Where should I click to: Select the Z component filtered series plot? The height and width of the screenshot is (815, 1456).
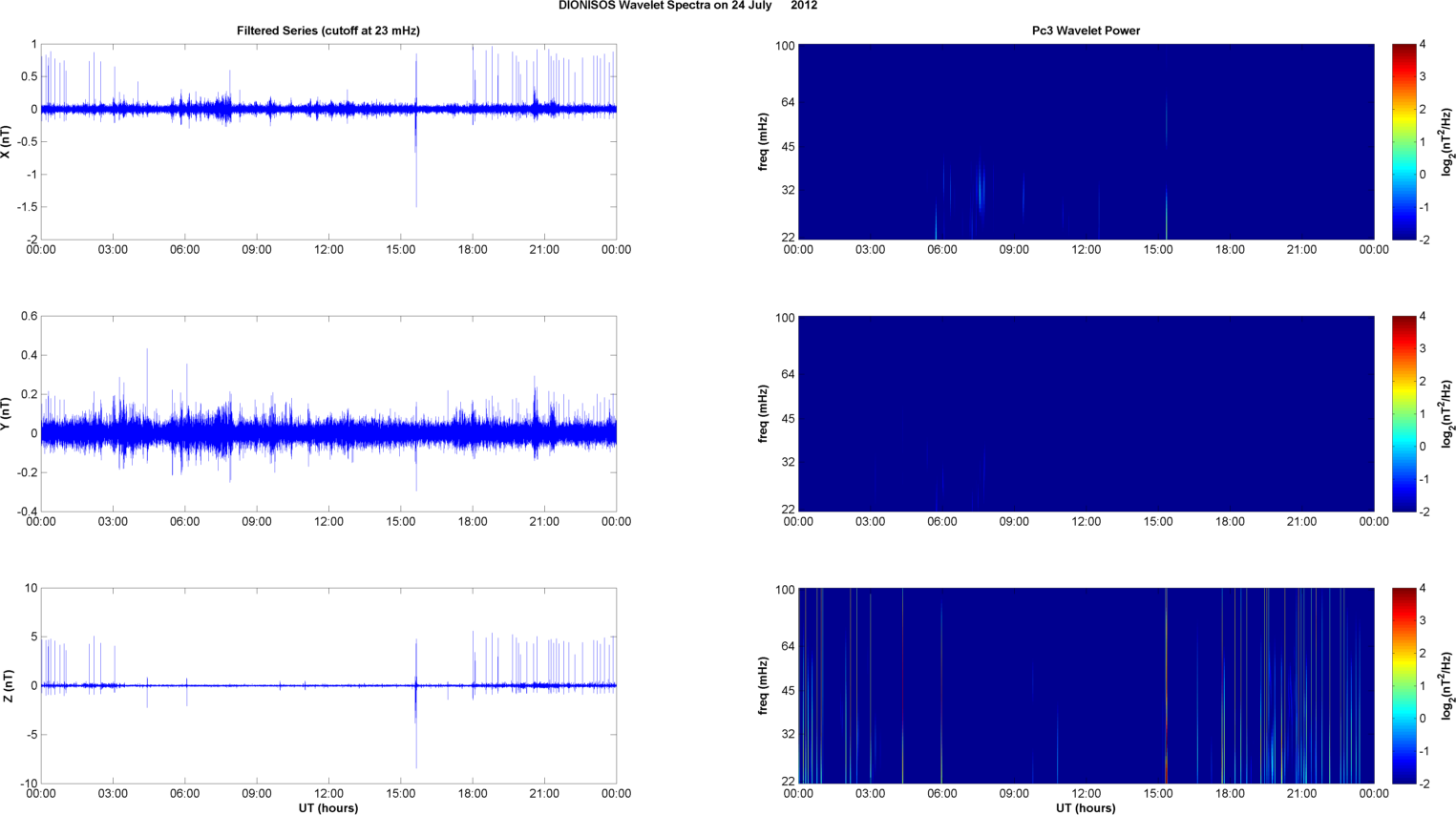click(x=328, y=686)
